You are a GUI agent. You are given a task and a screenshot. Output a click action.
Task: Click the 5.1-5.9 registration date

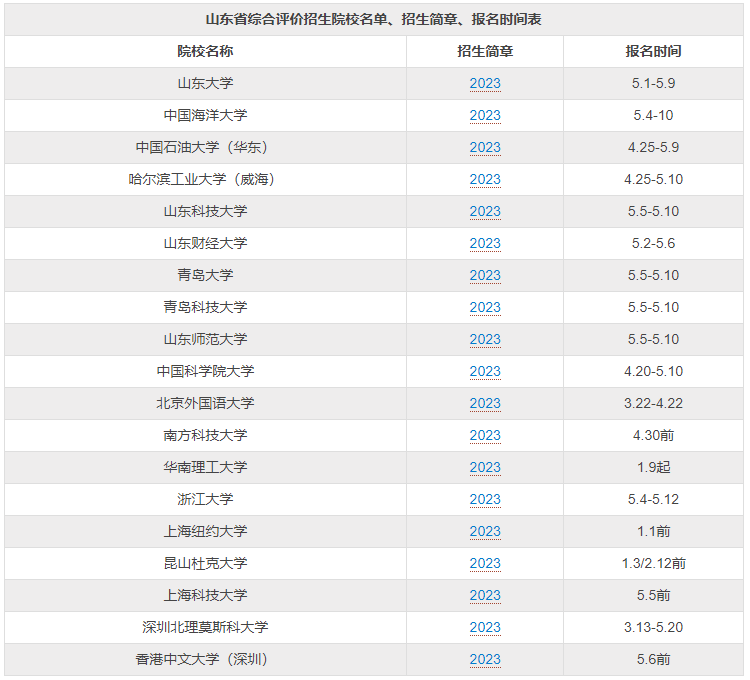pyautogui.click(x=653, y=83)
